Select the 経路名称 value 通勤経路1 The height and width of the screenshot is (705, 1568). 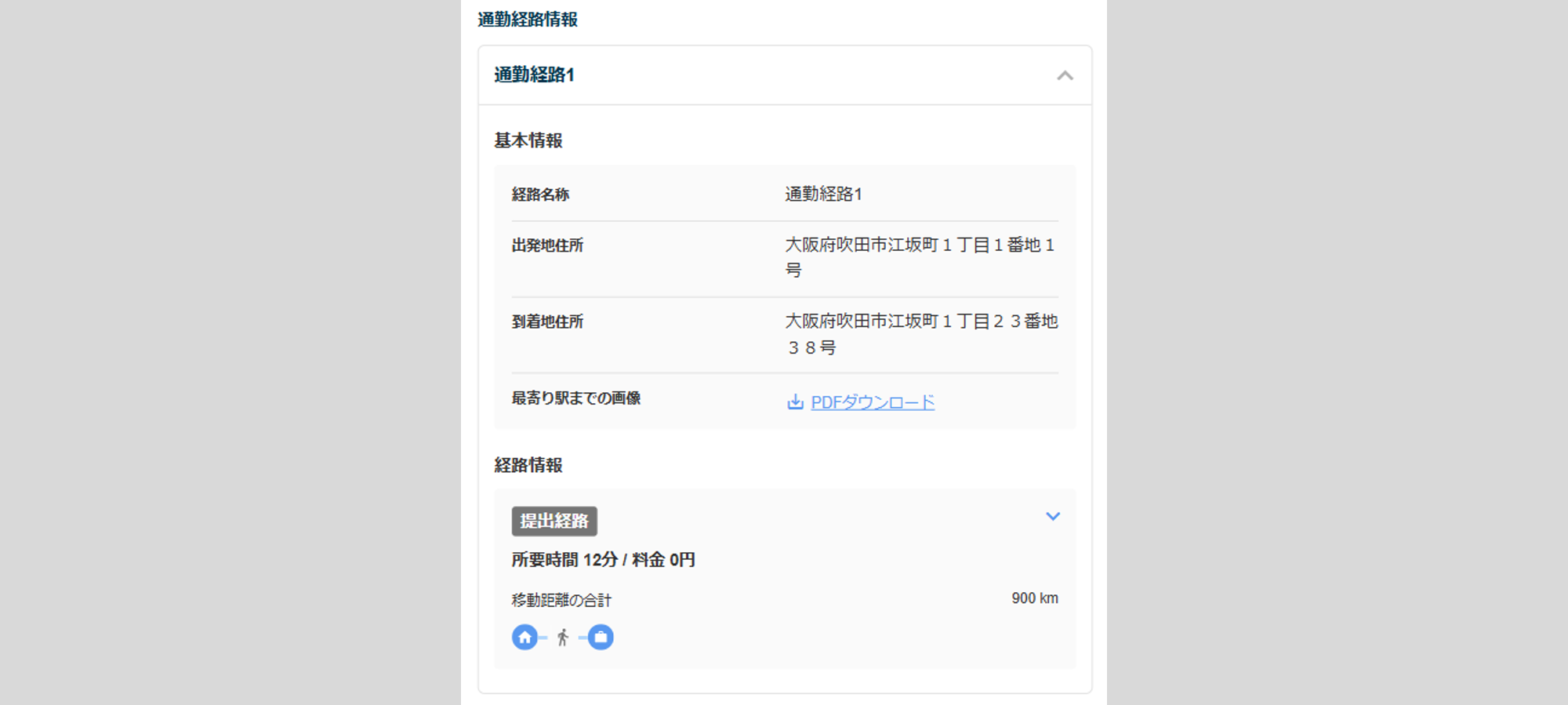point(824,194)
